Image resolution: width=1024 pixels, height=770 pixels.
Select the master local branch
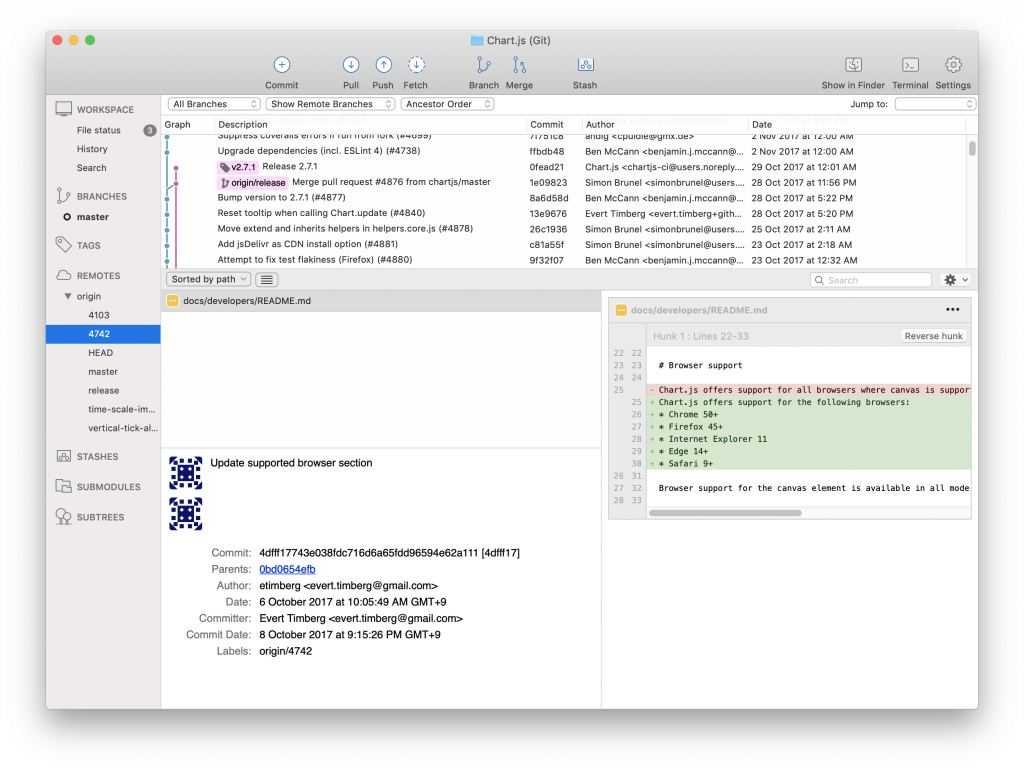[93, 217]
